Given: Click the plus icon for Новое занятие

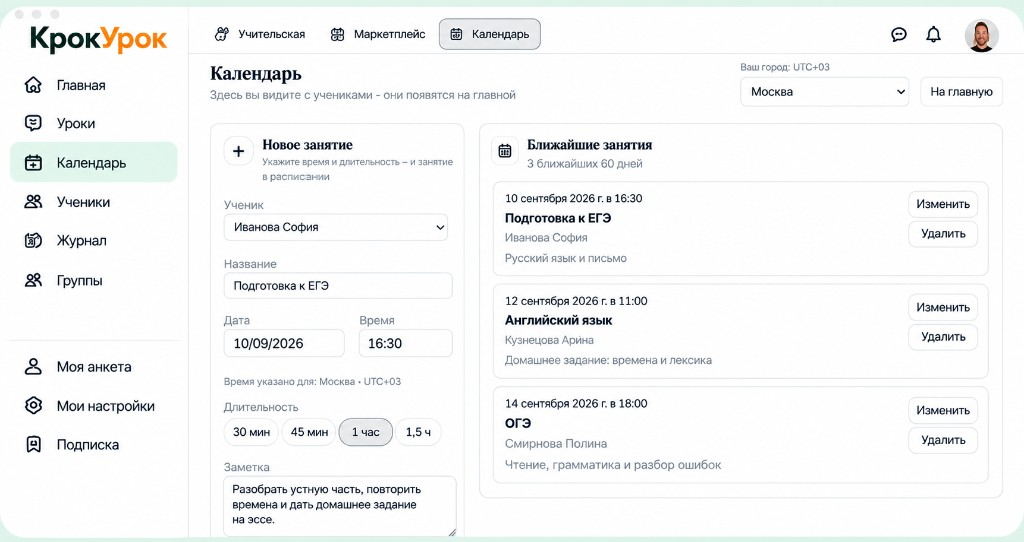Looking at the screenshot, I should tap(238, 151).
